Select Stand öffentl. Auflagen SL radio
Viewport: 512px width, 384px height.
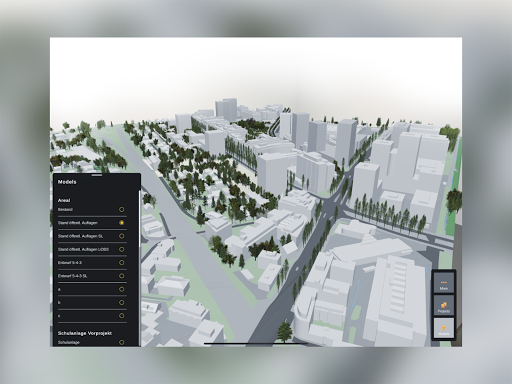[122, 236]
